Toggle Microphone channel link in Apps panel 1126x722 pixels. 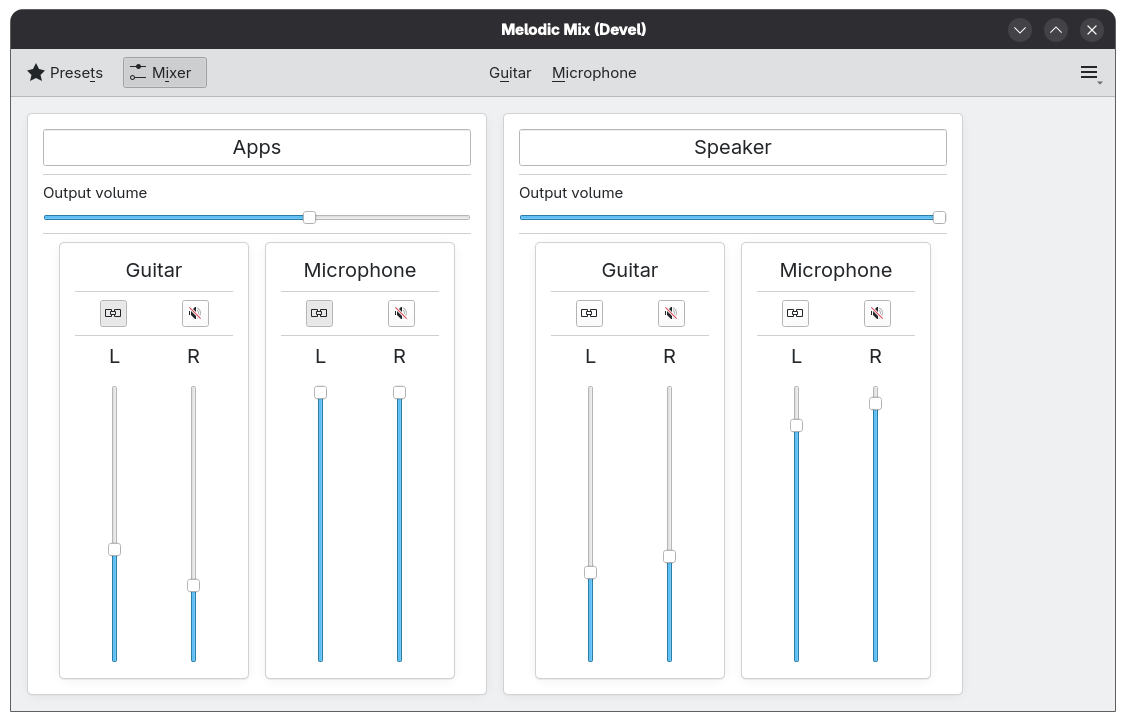coord(319,314)
